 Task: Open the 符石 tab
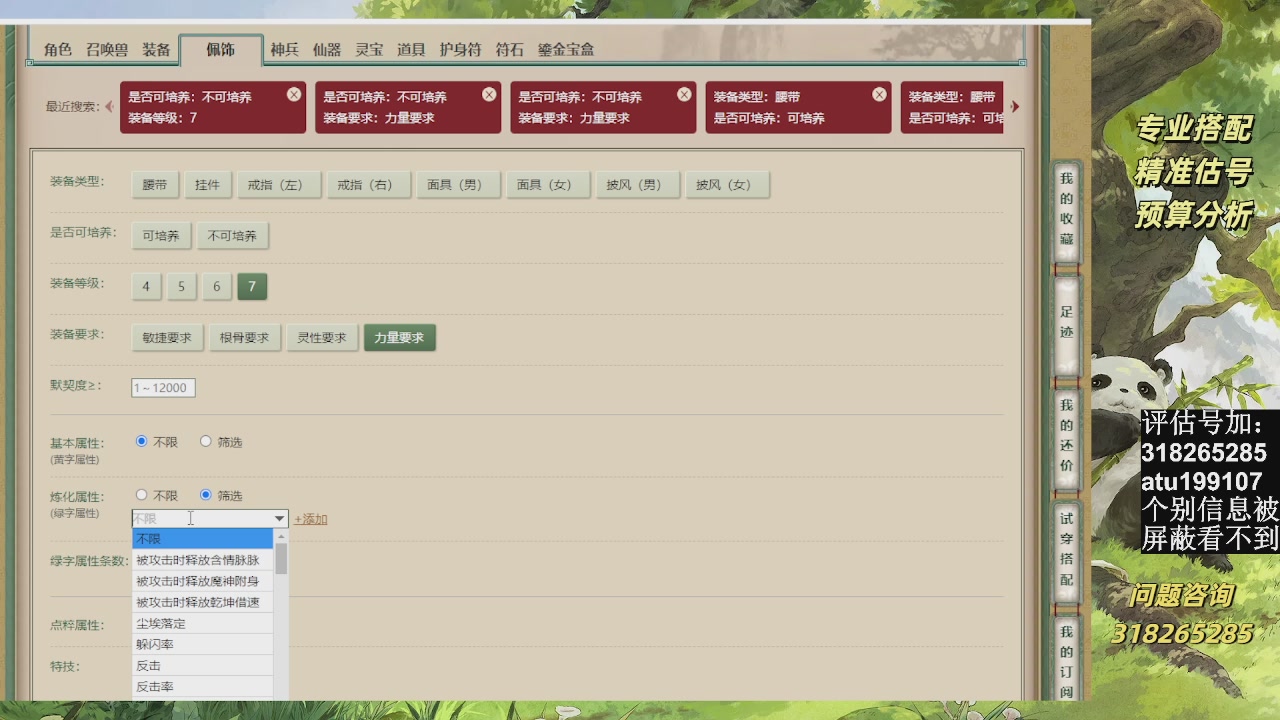(x=512, y=48)
